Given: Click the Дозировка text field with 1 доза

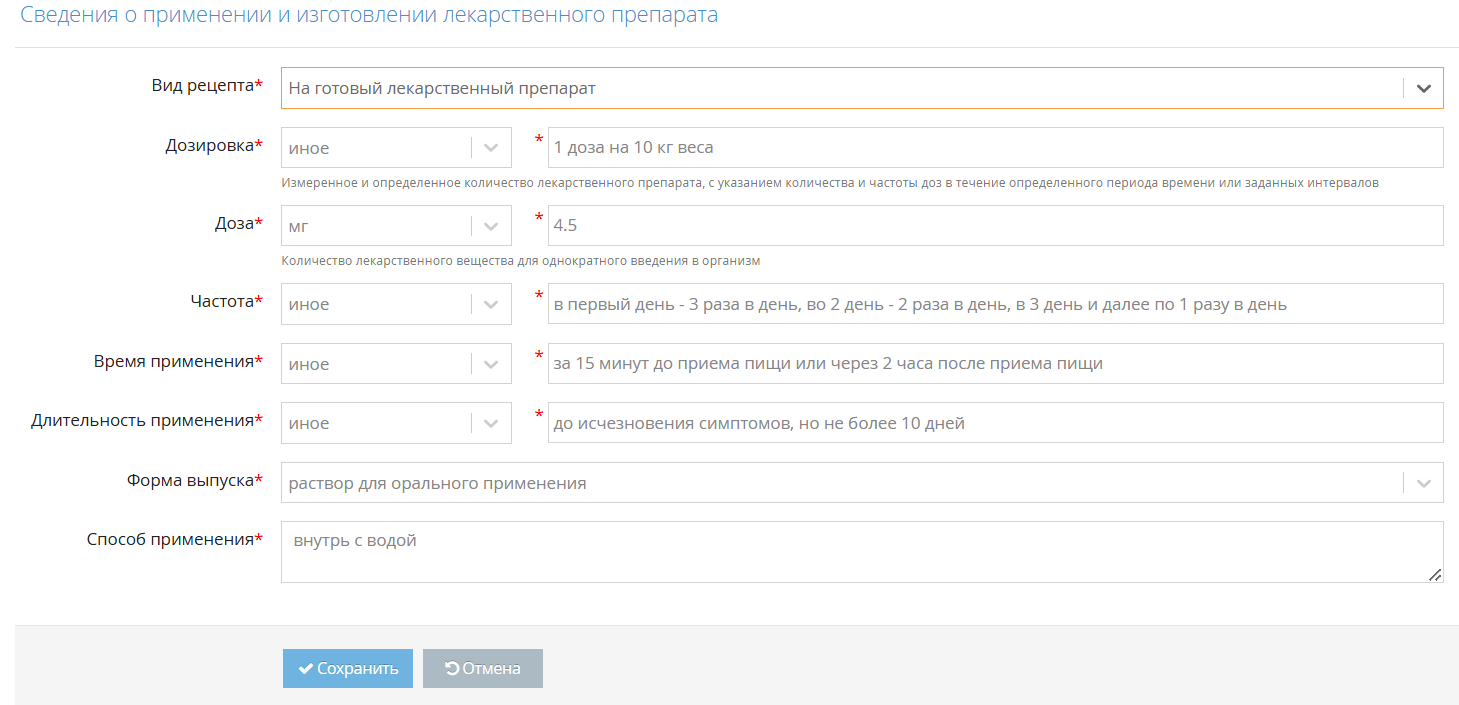Looking at the screenshot, I should point(994,147).
